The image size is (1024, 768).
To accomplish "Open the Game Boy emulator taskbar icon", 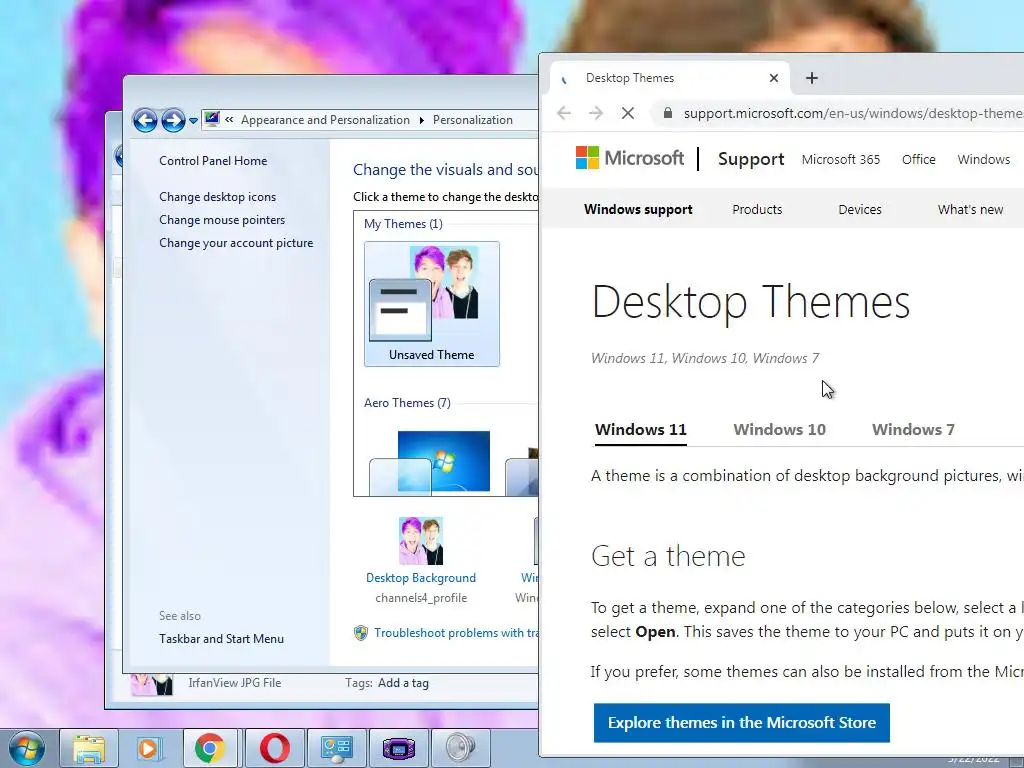I will click(398, 748).
